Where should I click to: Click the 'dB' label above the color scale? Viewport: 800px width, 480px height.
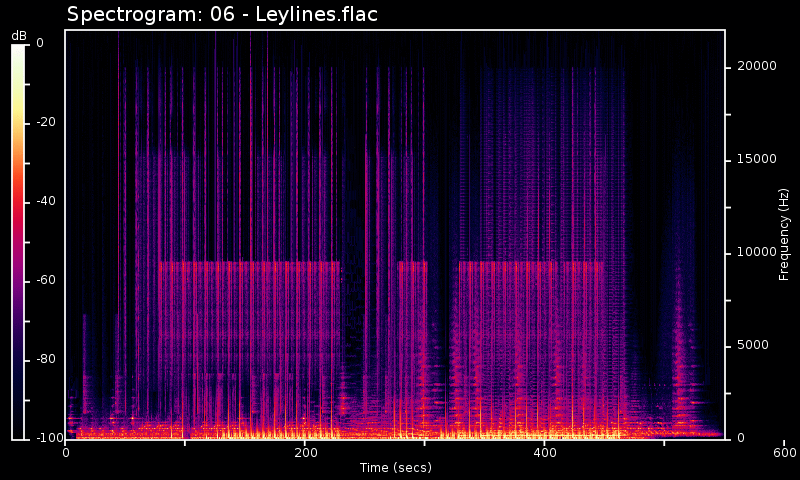tap(19, 36)
